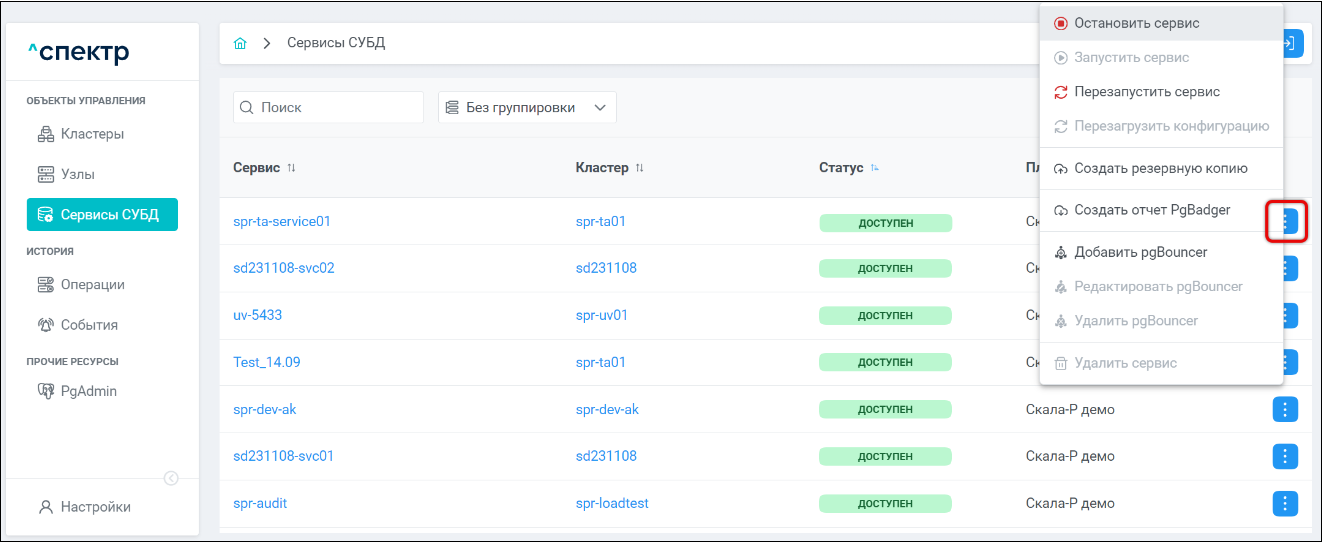Toggle sorting on the Статус column
This screenshot has height=543, width=1323.
pos(875,168)
